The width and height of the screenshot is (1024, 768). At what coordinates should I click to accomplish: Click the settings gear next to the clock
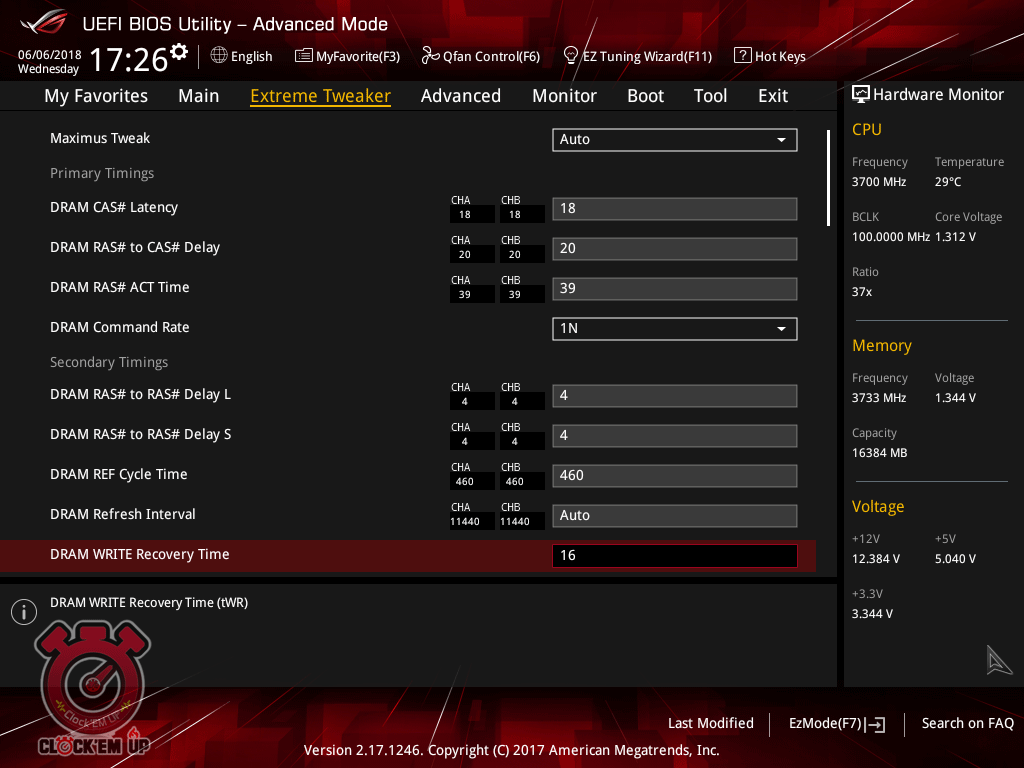(179, 52)
